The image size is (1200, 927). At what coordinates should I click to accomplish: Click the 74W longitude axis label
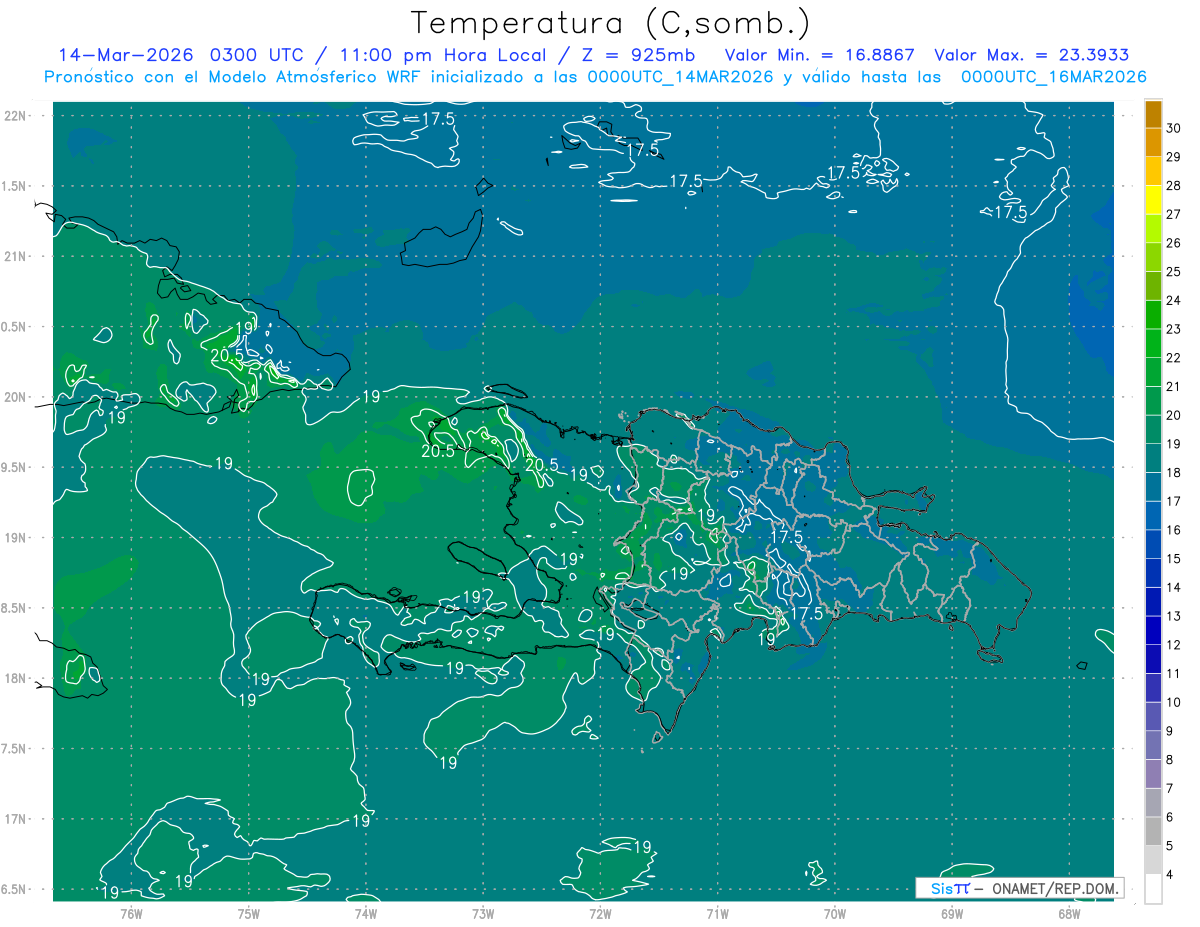click(x=366, y=913)
